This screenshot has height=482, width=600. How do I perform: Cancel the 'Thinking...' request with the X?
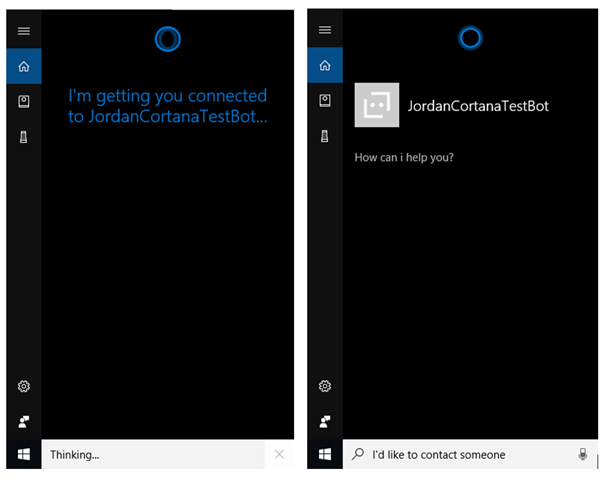(279, 455)
